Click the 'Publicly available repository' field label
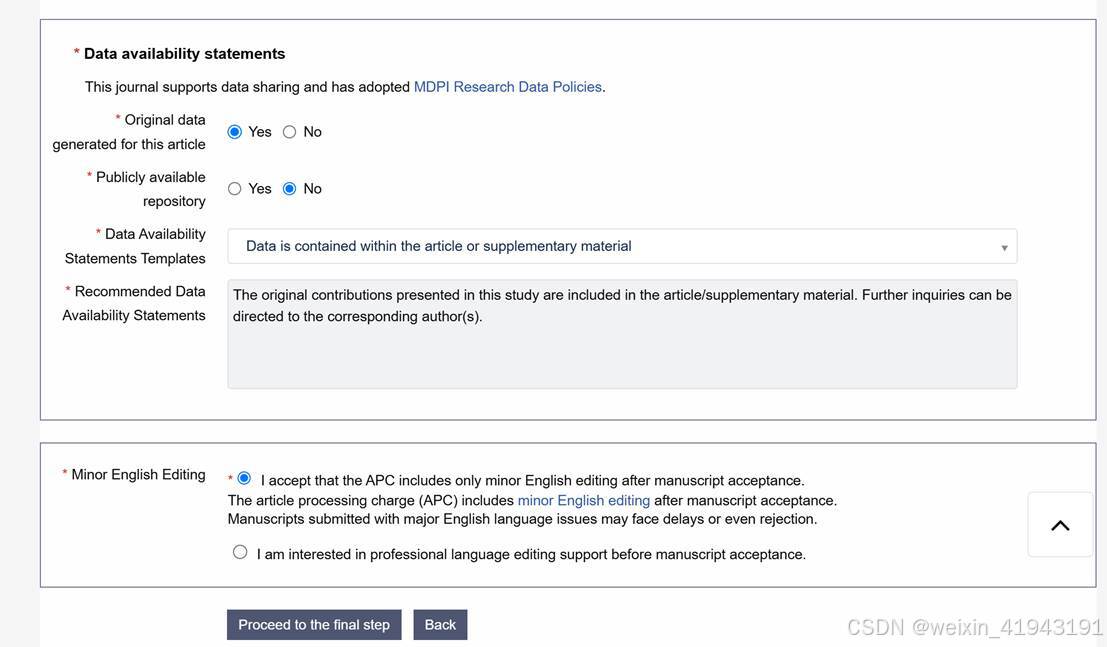This screenshot has width=1107, height=647. (x=150, y=189)
